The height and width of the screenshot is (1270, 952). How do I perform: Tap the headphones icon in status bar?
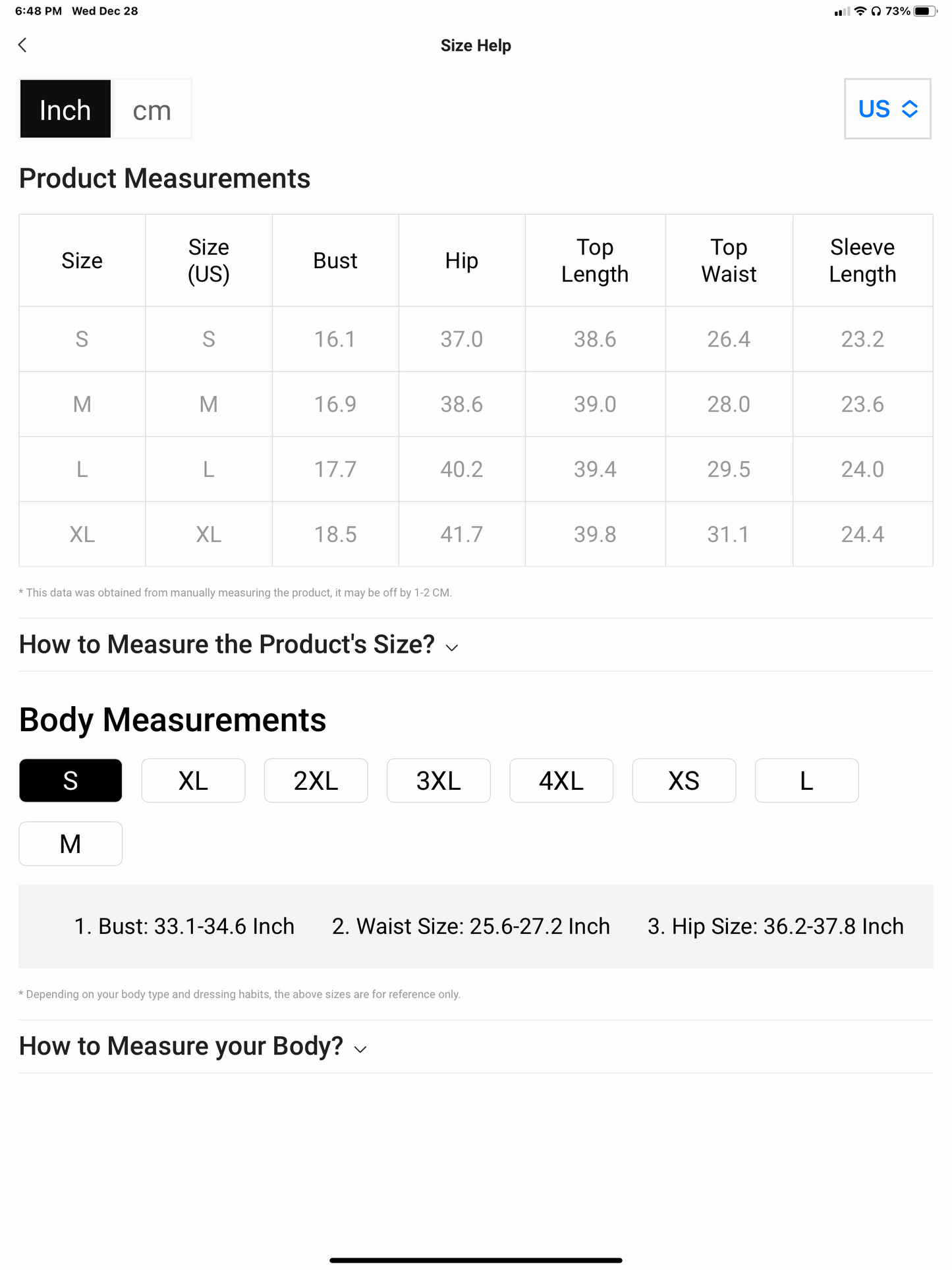pos(876,11)
